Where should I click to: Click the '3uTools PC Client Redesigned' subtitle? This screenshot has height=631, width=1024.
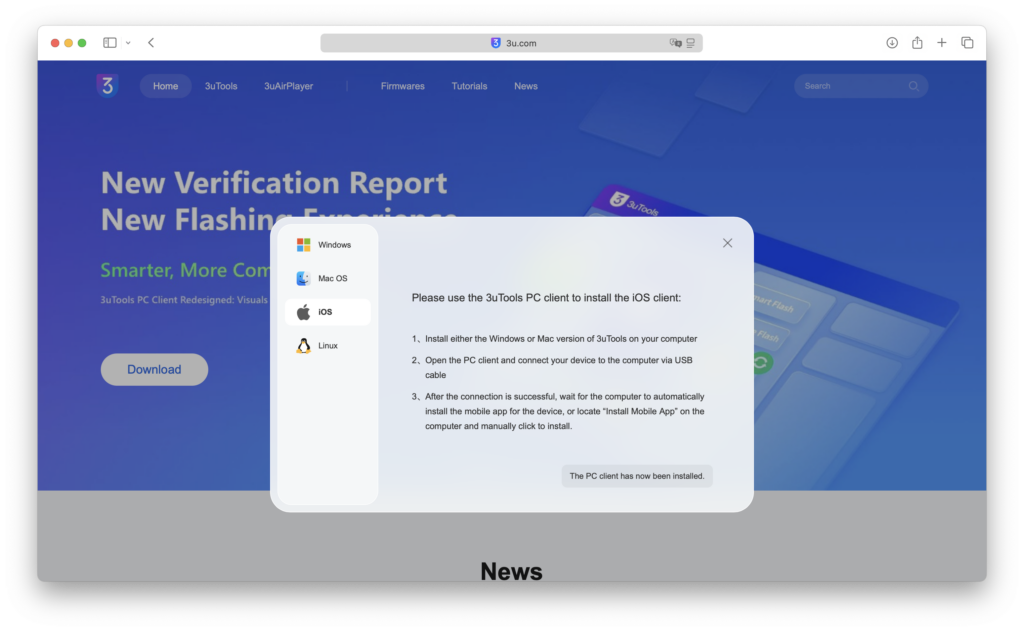pos(184,300)
